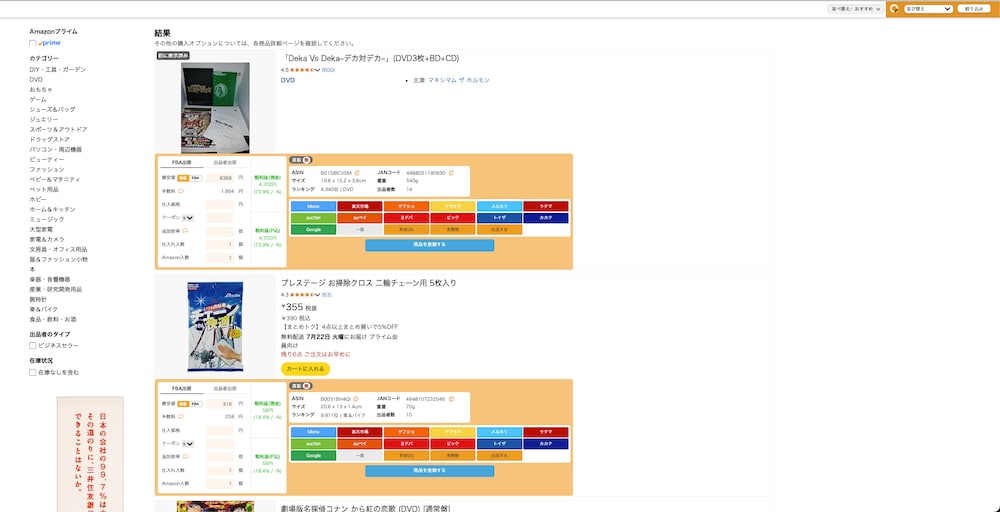Click 追加倍率 comment bubble in Deka Vs Deka panel
1000x512 pixels.
click(186, 231)
